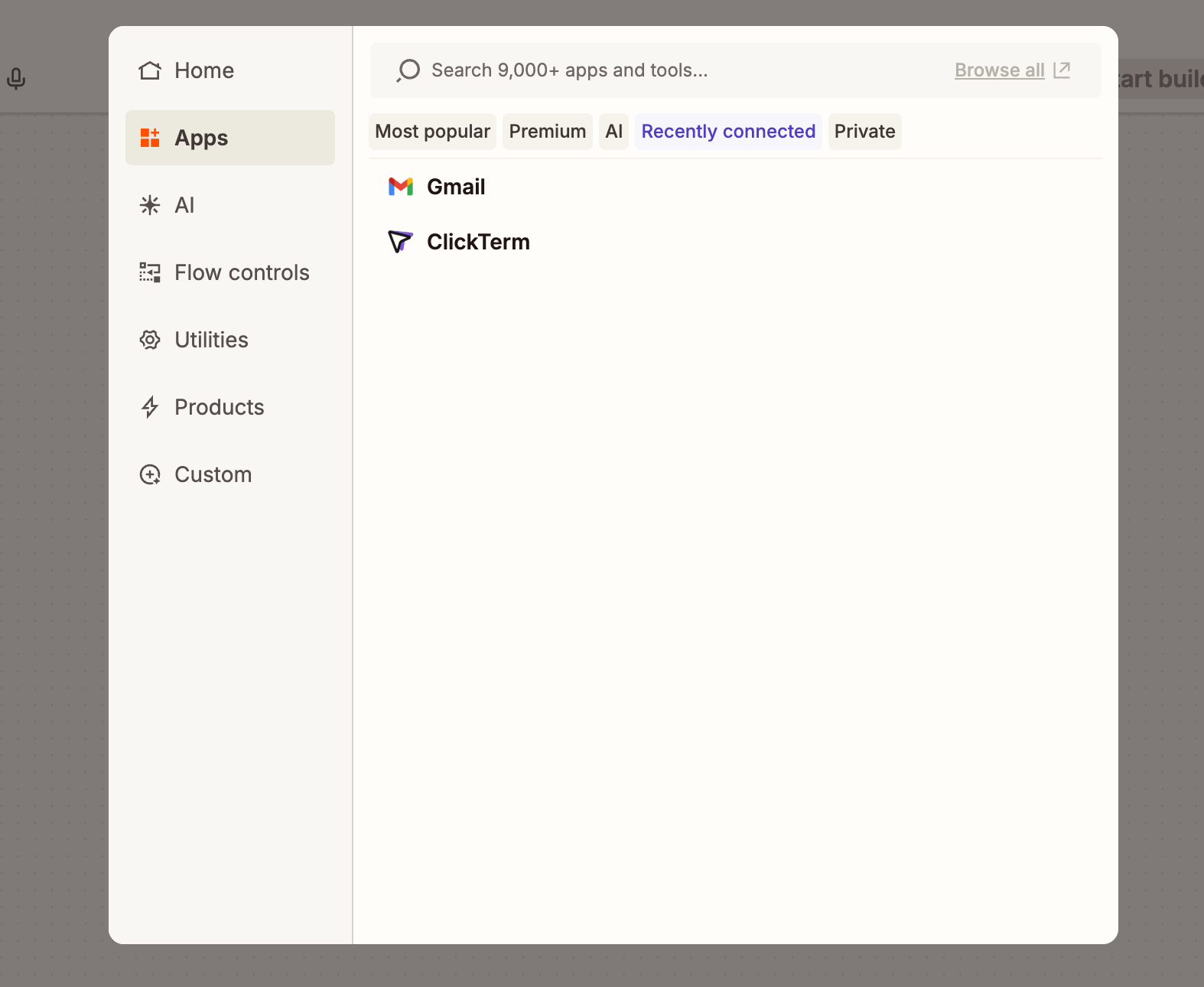Open Products category

point(230,407)
